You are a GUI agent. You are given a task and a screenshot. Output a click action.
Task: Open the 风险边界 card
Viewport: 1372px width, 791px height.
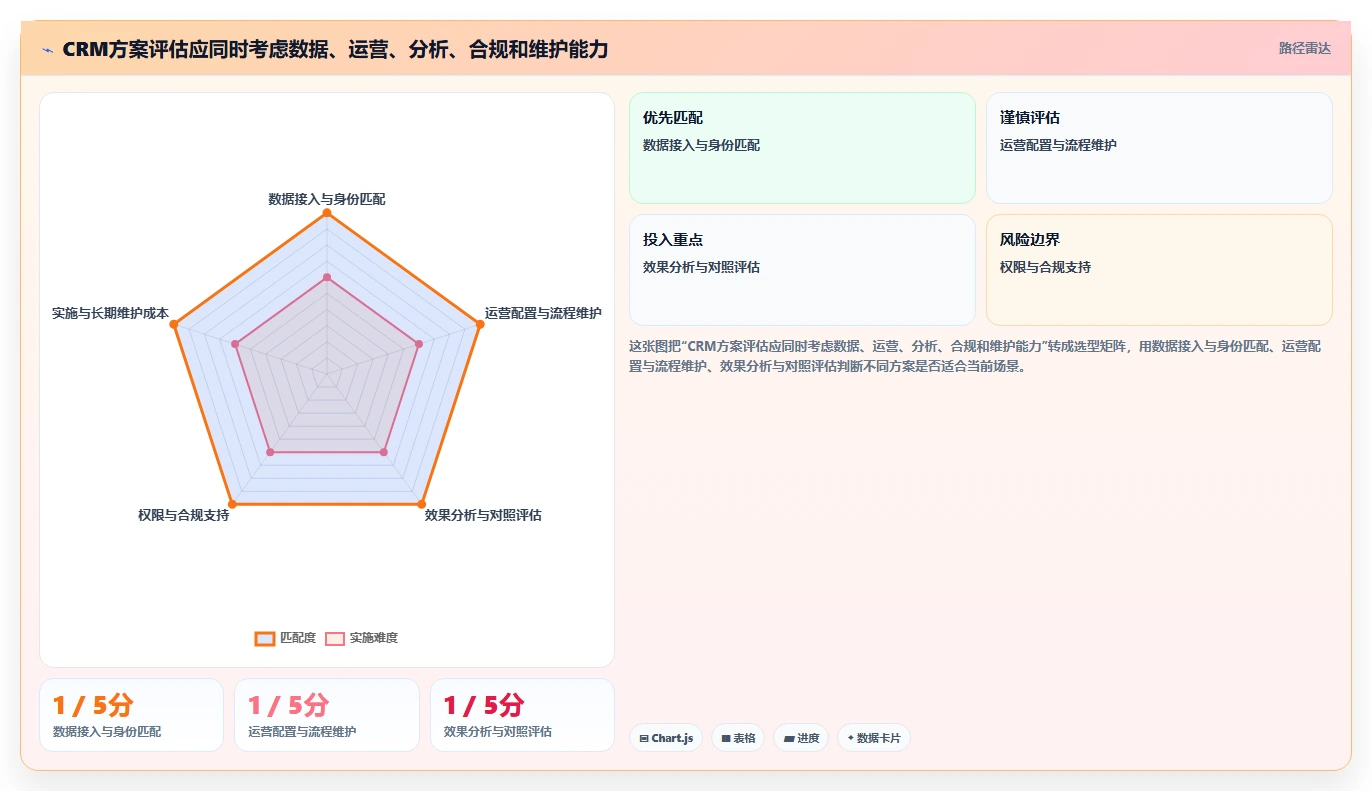tap(1159, 270)
